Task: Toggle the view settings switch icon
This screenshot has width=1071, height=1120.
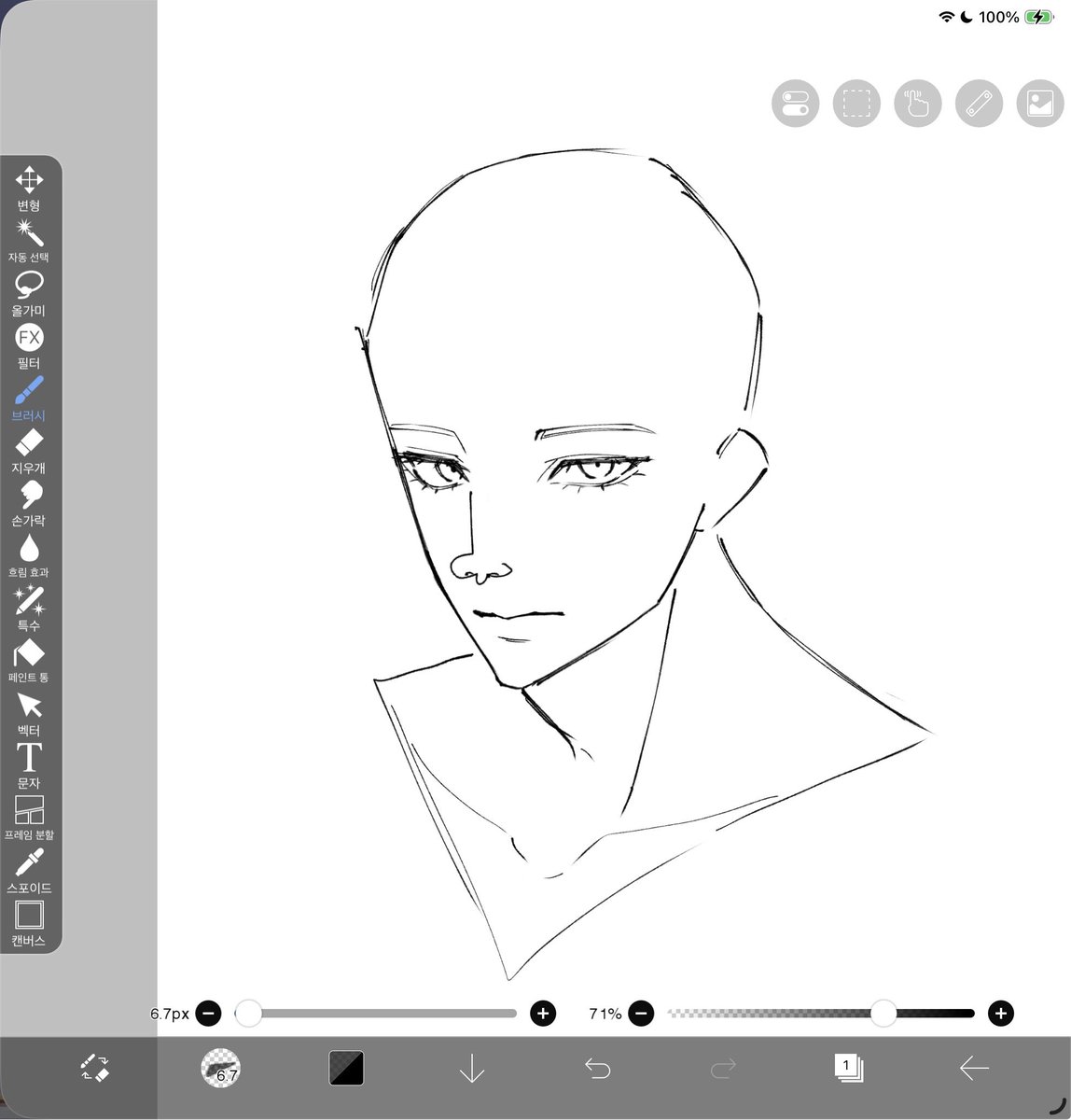Action: click(x=795, y=103)
